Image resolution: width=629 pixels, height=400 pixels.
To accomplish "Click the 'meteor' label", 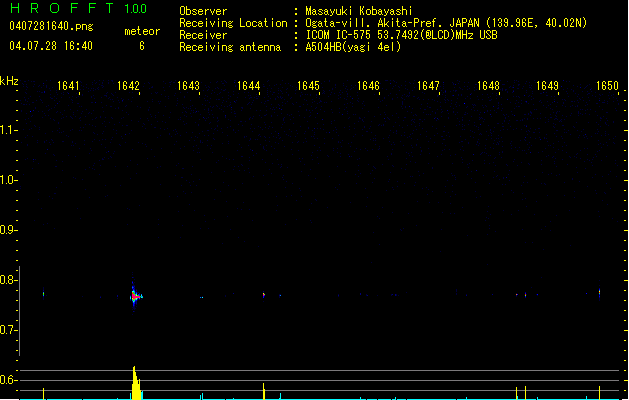I will click(x=142, y=31).
